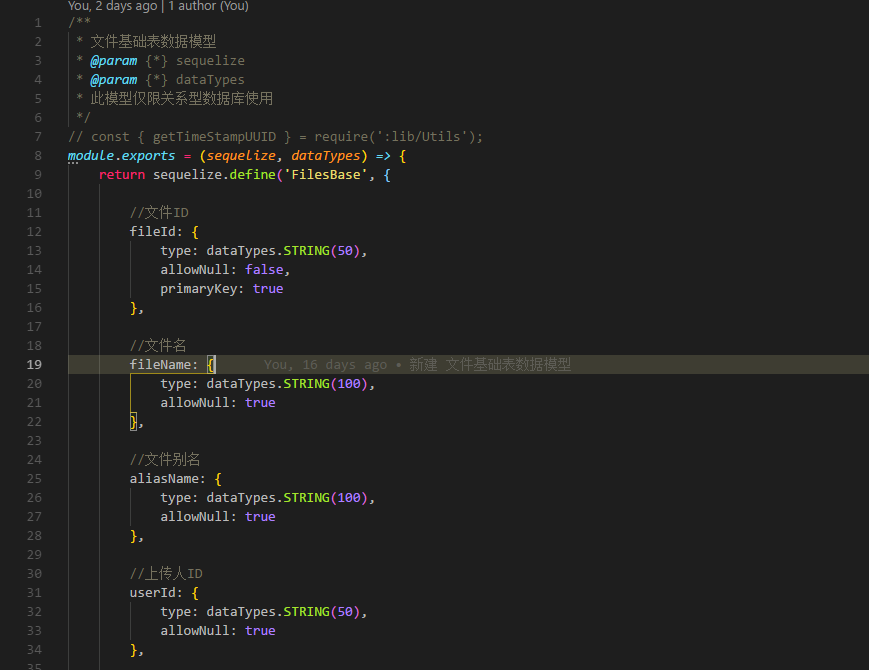
Task: Click the "return" keyword
Action: [x=122, y=174]
